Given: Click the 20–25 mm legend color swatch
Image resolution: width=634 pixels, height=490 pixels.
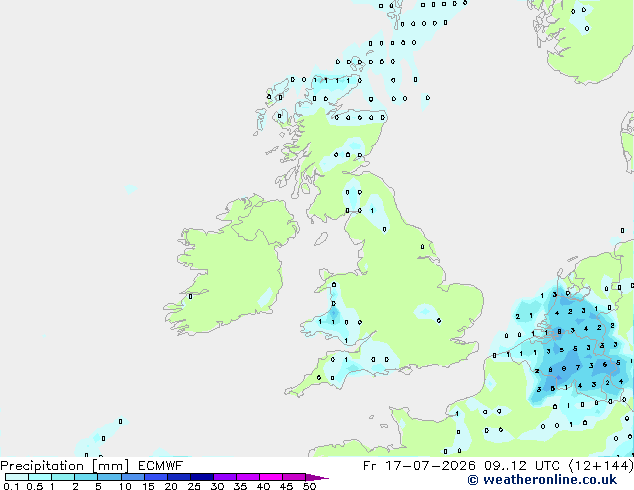Looking at the screenshot, I should (x=178, y=477).
